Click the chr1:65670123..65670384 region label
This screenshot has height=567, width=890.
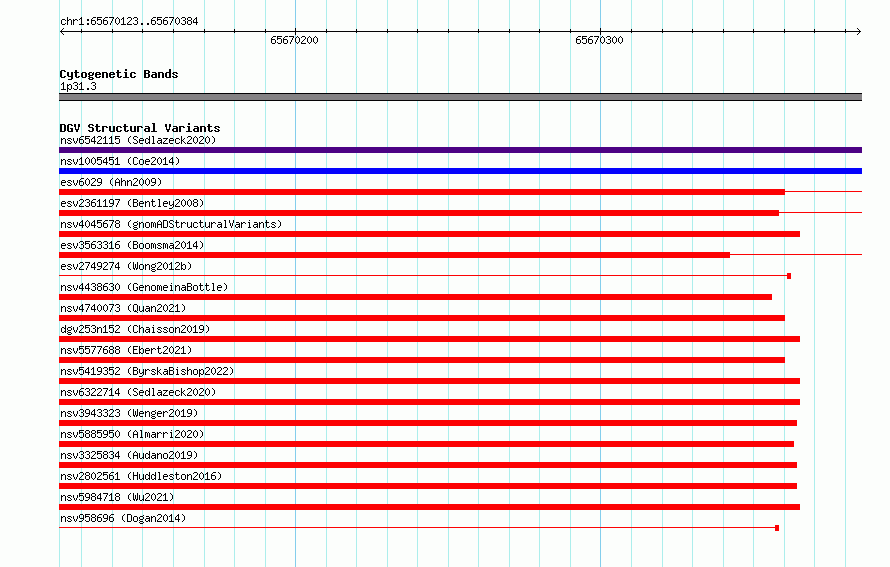pyautogui.click(x=129, y=21)
